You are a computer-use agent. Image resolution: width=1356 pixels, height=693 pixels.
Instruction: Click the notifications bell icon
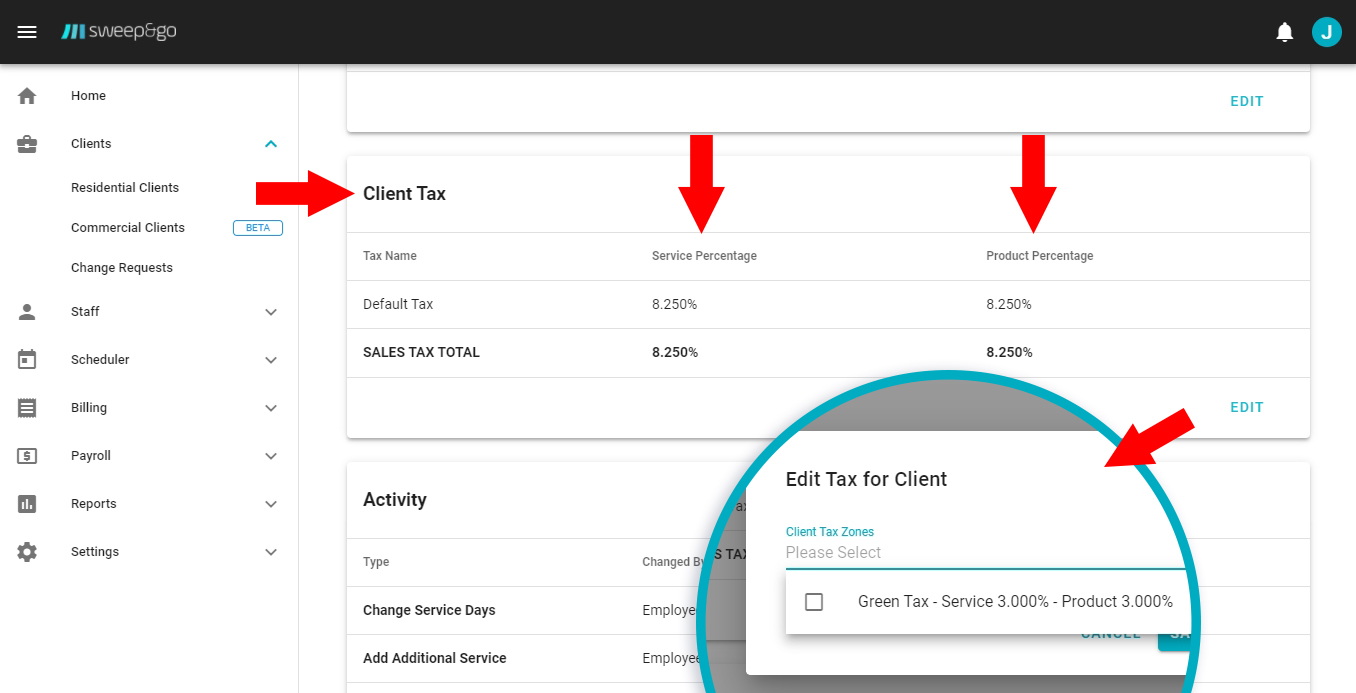pyautogui.click(x=1285, y=32)
